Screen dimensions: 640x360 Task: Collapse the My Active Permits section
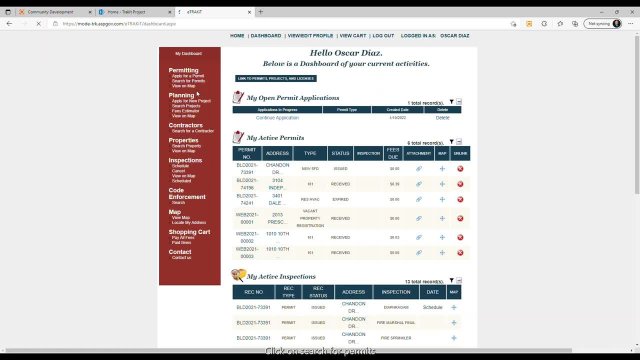click(459, 142)
